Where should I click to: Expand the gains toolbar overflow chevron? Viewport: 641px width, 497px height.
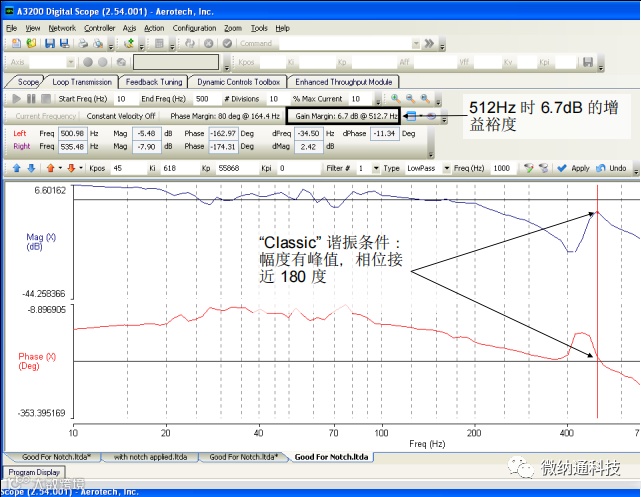click(601, 65)
